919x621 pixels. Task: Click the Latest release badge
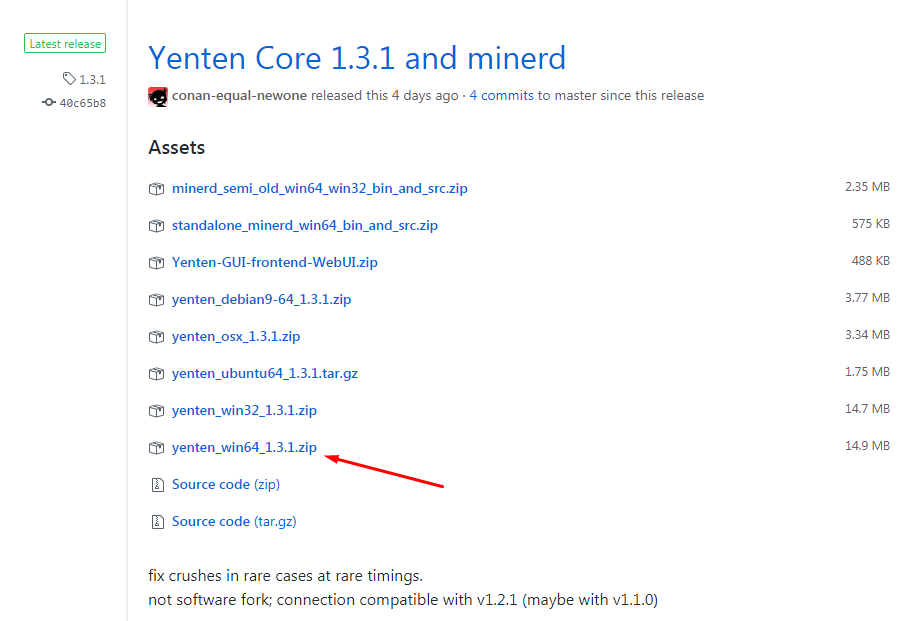65,43
